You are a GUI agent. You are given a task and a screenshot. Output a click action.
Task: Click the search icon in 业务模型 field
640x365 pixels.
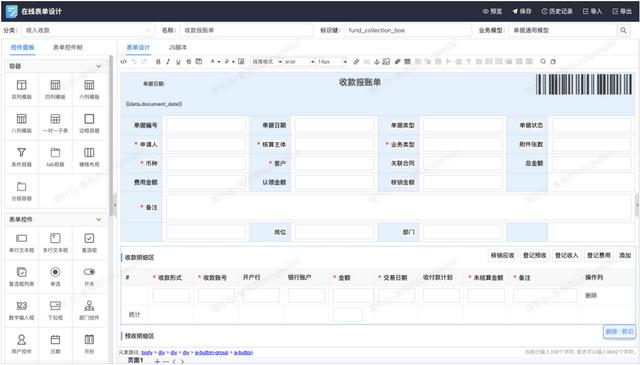[x=623, y=30]
